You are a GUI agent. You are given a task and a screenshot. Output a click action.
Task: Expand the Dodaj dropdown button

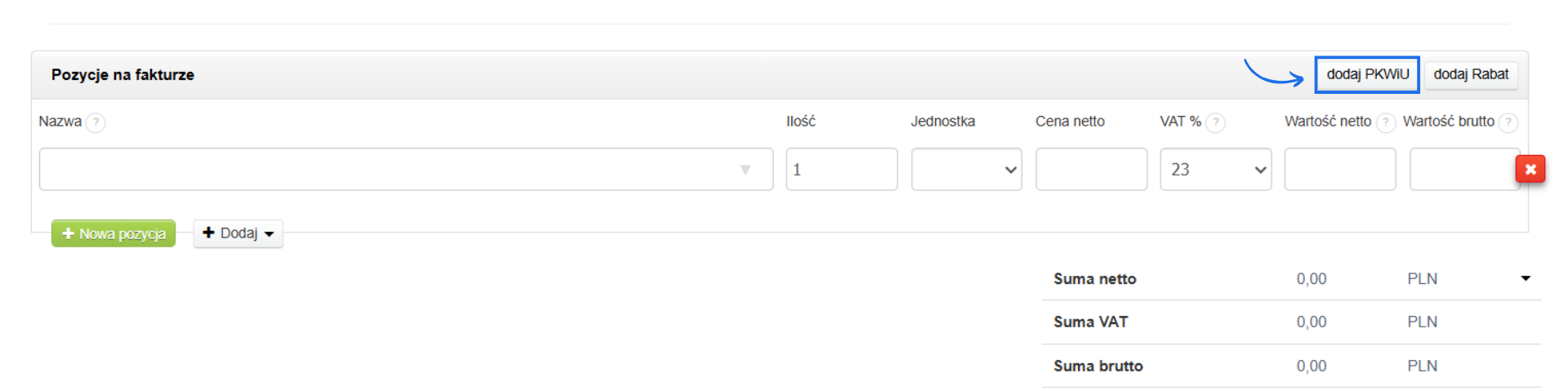tap(238, 233)
